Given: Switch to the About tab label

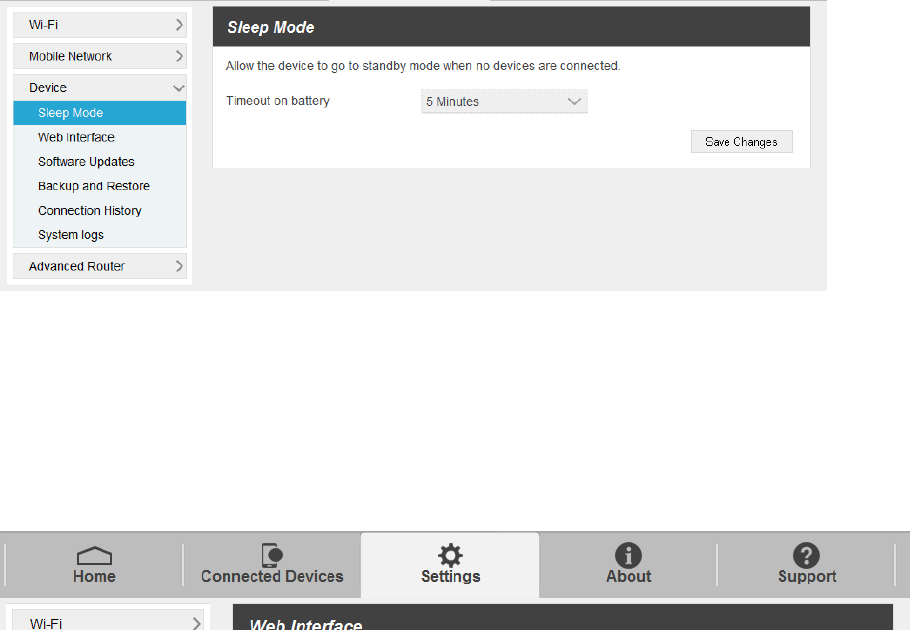Looking at the screenshot, I should (x=629, y=576).
